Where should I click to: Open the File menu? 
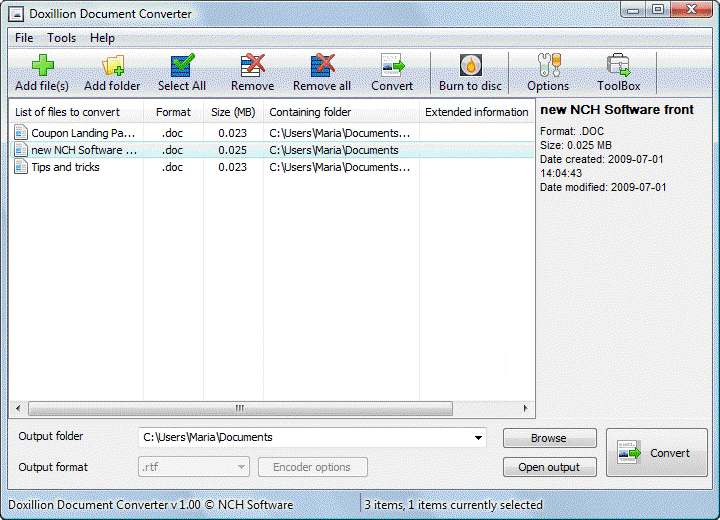click(x=24, y=38)
